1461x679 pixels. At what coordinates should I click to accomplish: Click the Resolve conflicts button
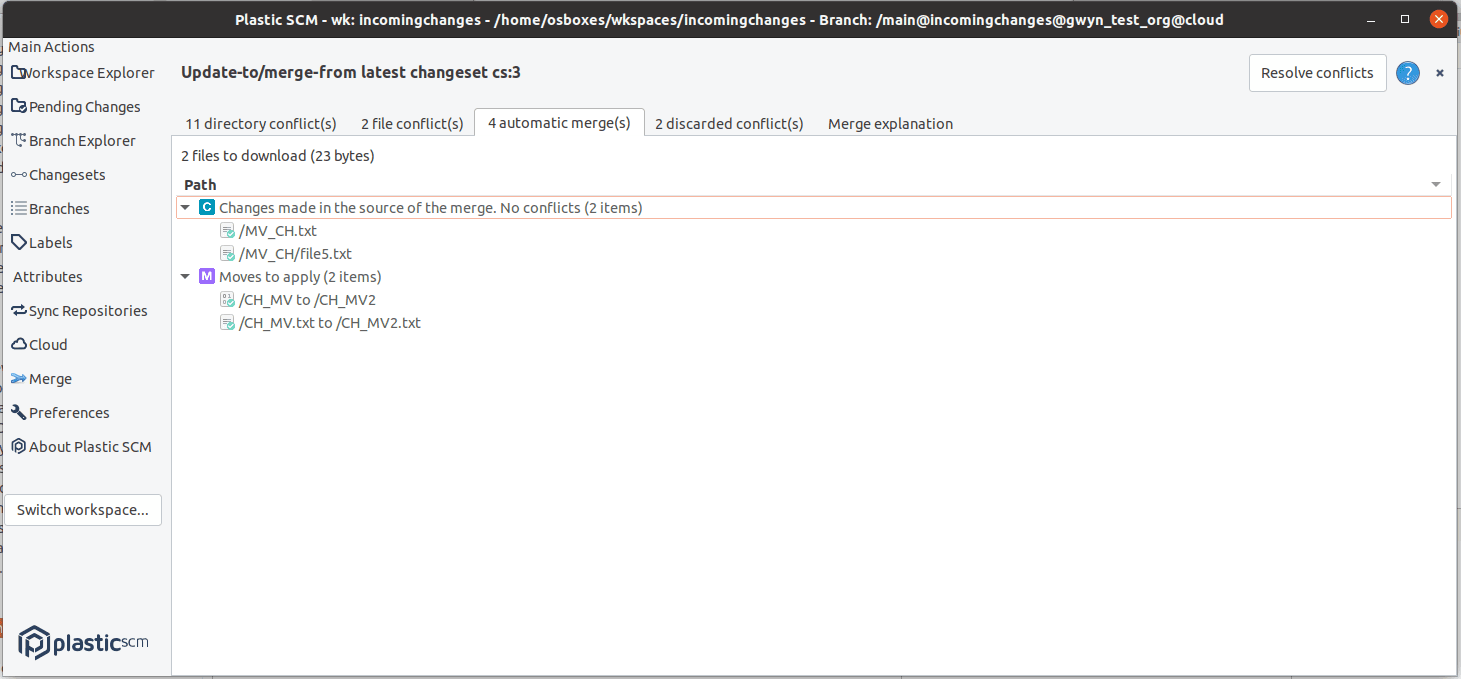(1317, 73)
